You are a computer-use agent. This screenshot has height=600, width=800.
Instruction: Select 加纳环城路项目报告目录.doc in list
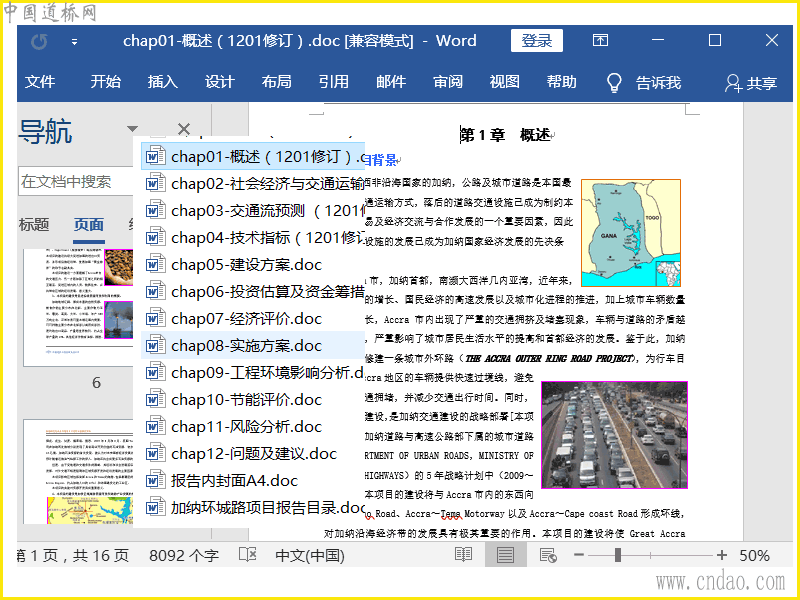tap(253, 508)
